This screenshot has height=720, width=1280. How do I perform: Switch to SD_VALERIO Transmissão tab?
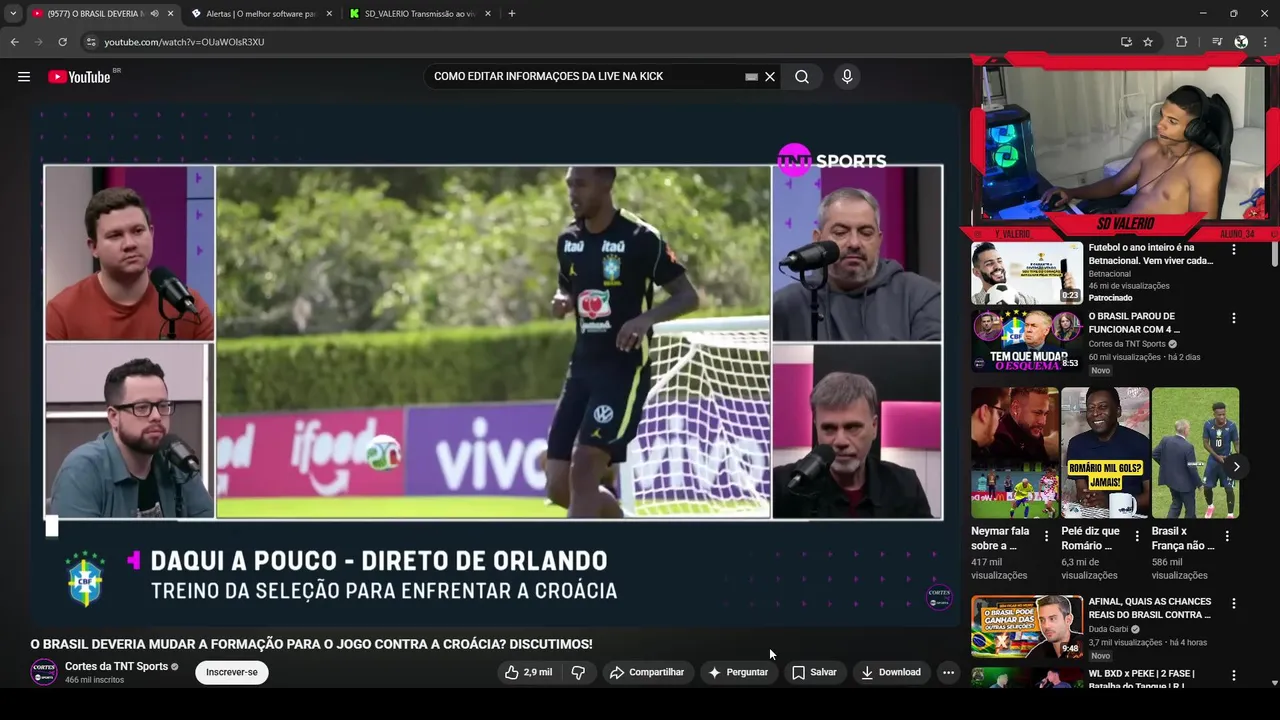pyautogui.click(x=420, y=14)
